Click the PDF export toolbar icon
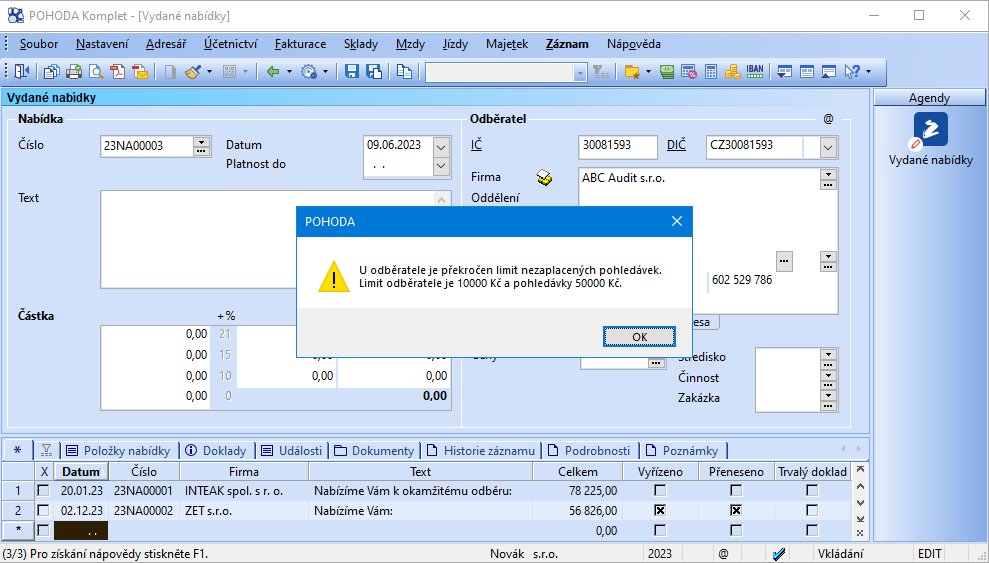This screenshot has width=989, height=563. [118, 72]
